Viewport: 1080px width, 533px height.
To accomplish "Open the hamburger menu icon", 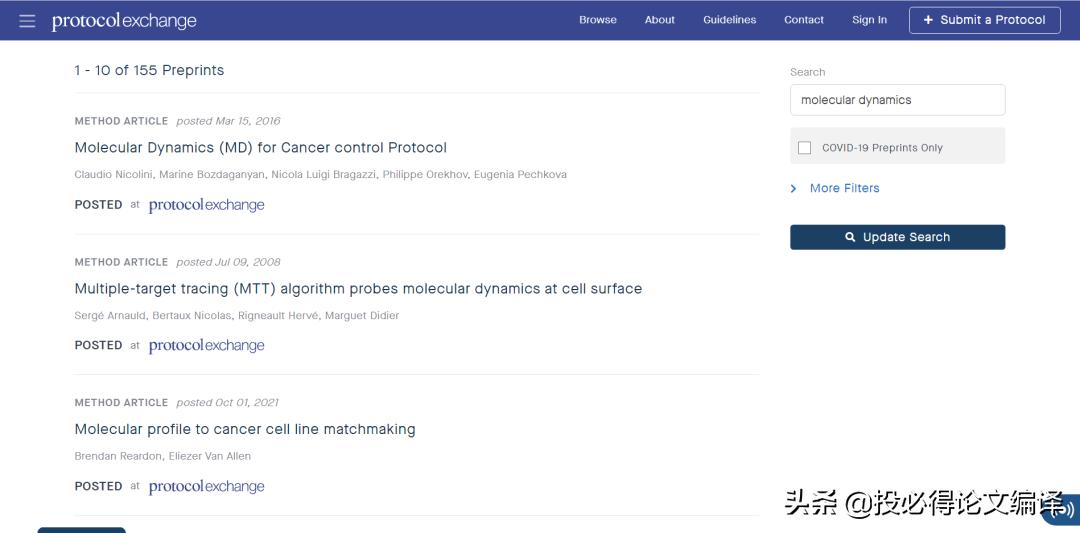I will pyautogui.click(x=27, y=21).
